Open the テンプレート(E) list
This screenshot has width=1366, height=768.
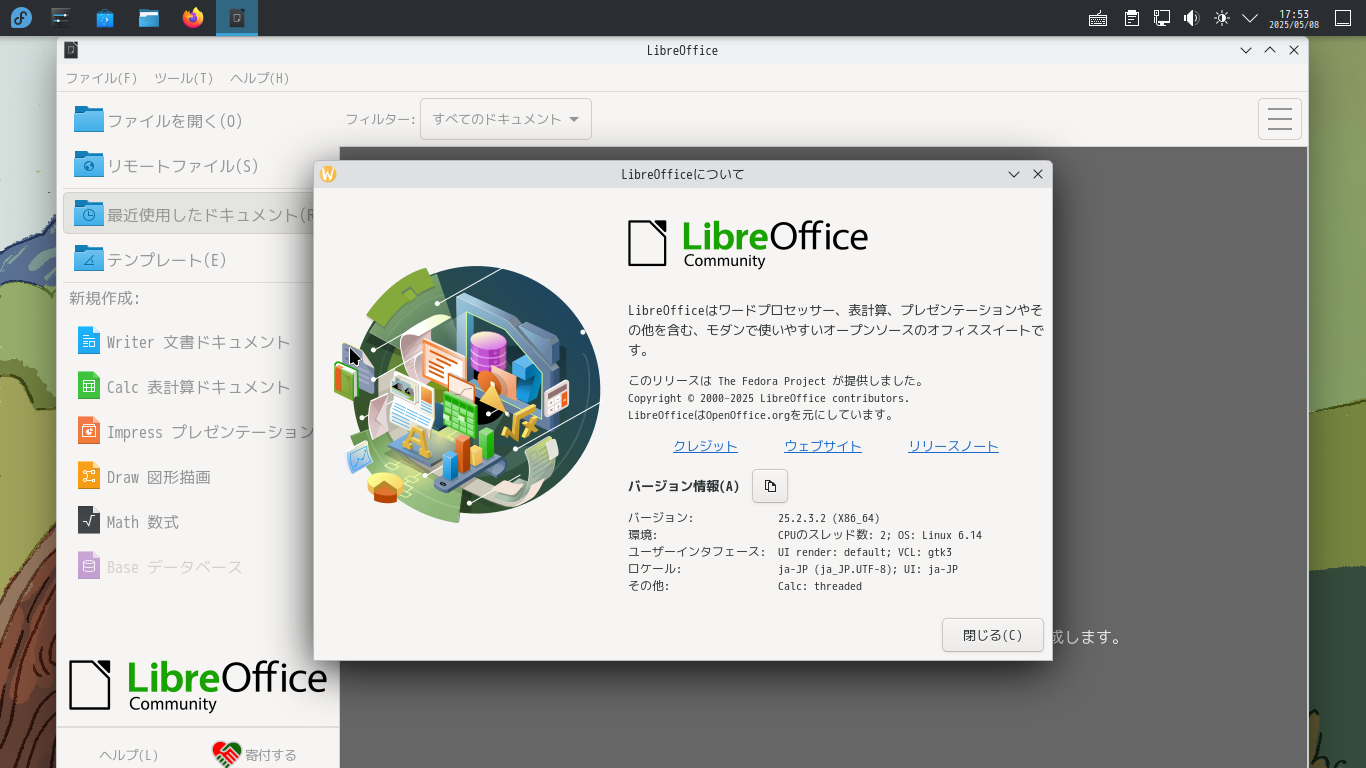pos(190,259)
